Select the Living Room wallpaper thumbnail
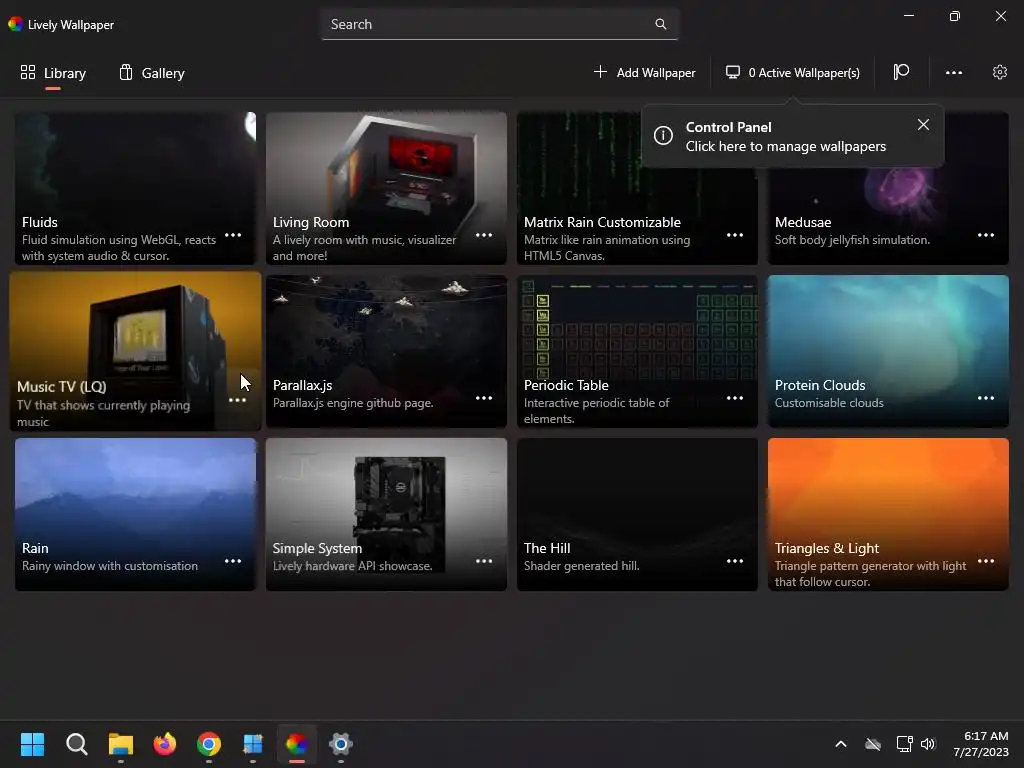 [x=387, y=188]
